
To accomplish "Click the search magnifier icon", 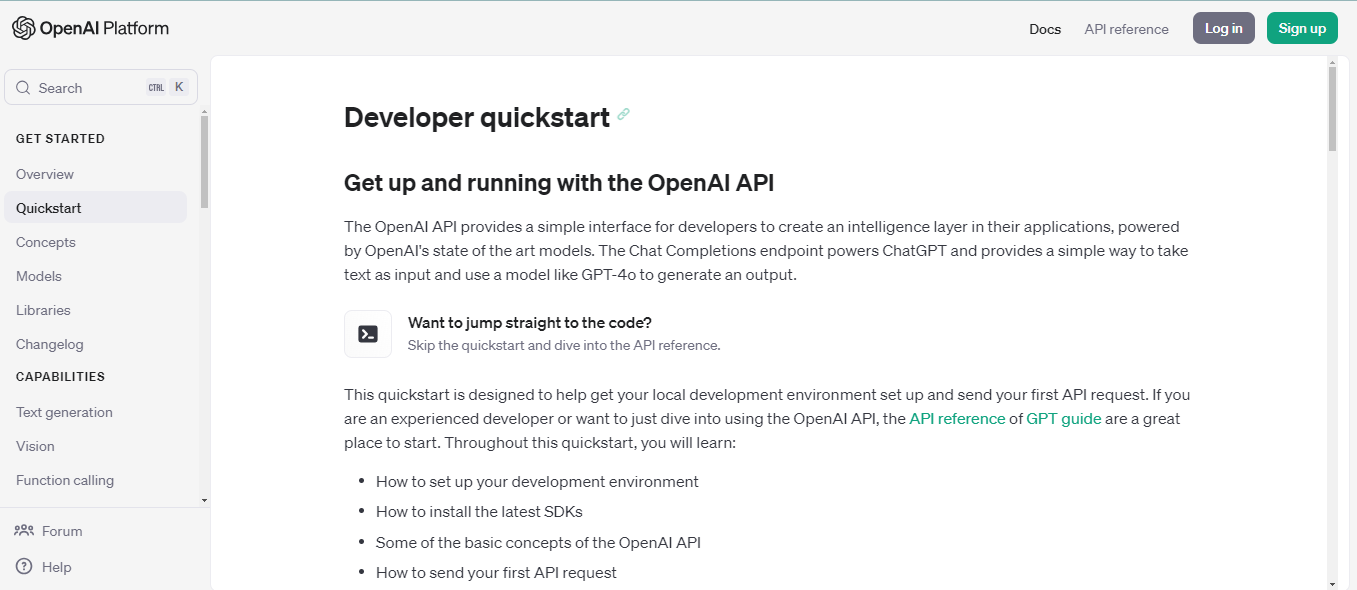I will coord(22,87).
